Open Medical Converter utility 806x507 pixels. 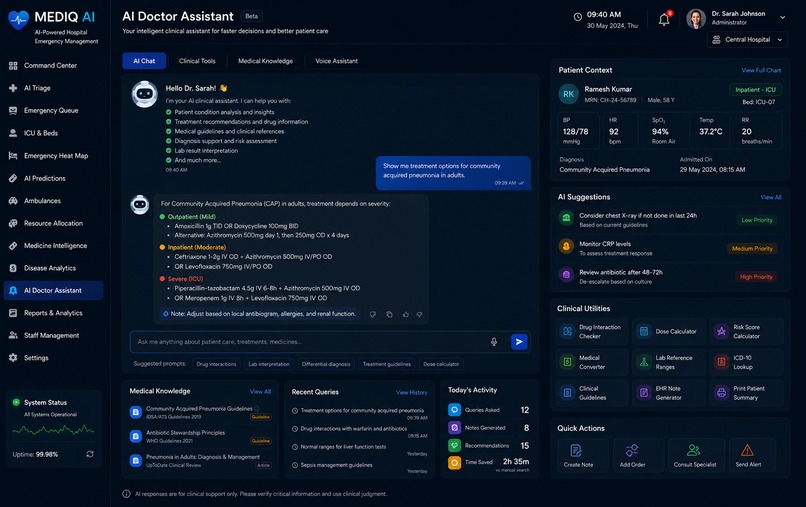pos(592,363)
